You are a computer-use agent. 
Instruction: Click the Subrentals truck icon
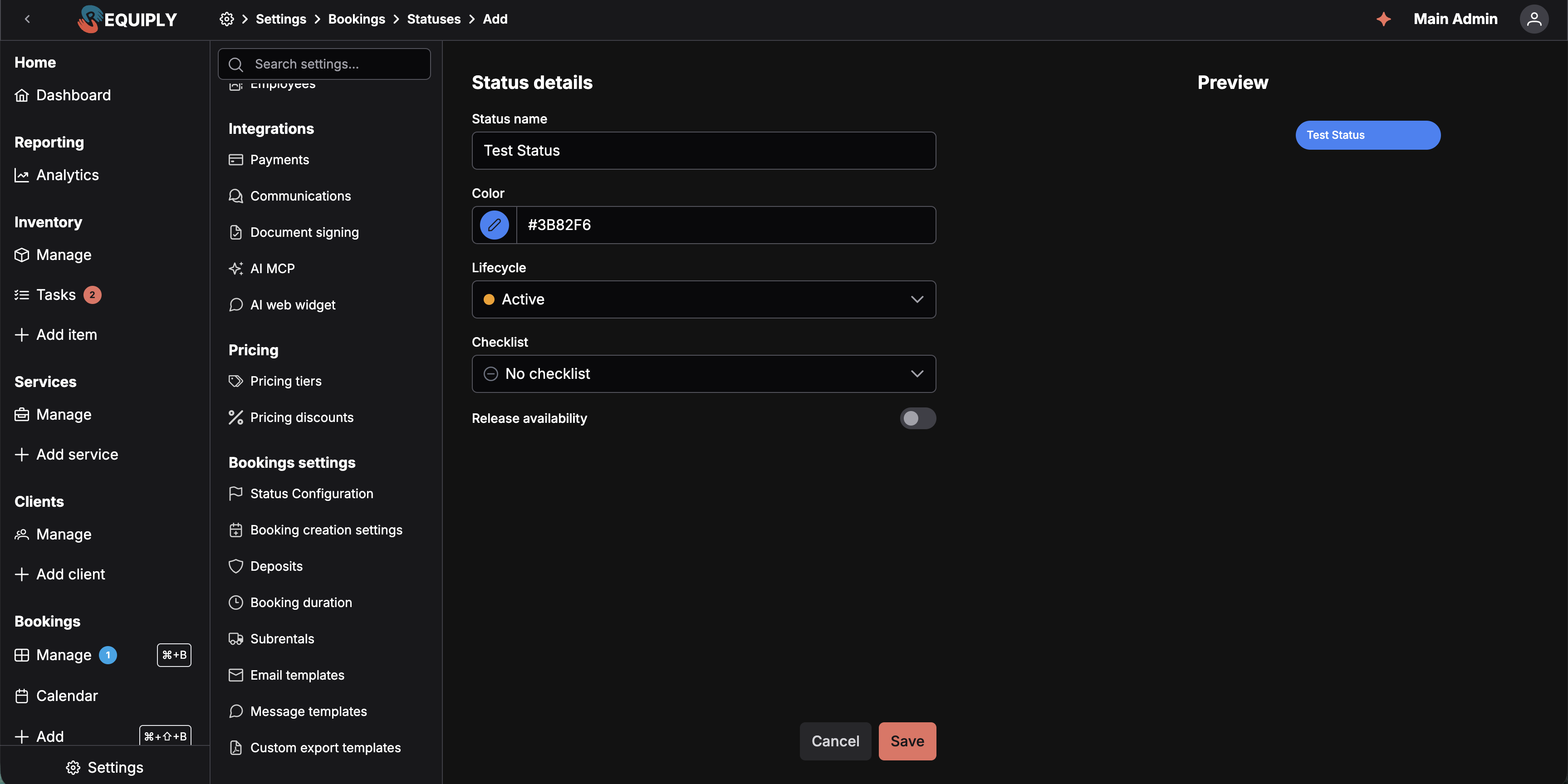point(235,639)
